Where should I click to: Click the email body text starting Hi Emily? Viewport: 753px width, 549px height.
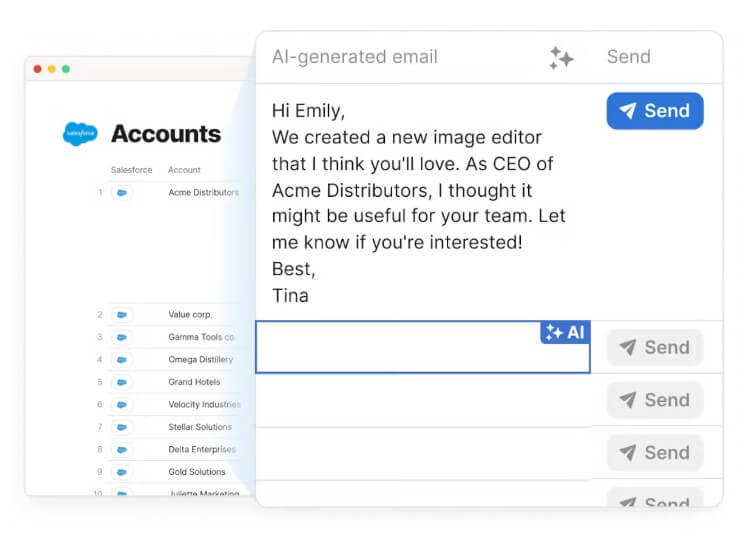pos(419,203)
